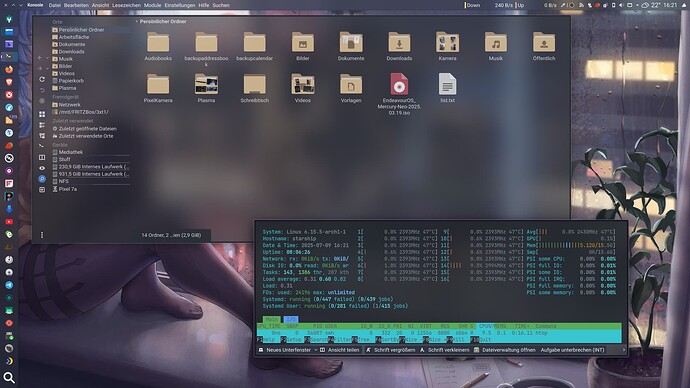Image resolution: width=690 pixels, height=388 pixels.
Task: Open the Bearbeiten menu
Action: pyautogui.click(x=76, y=5)
